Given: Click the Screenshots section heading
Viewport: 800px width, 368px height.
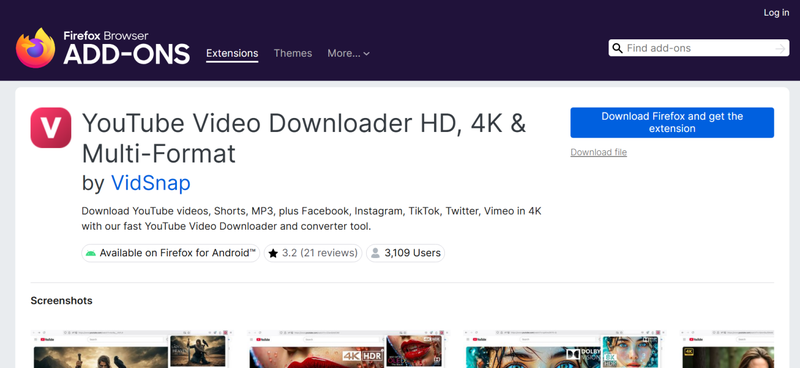Looking at the screenshot, I should (61, 301).
